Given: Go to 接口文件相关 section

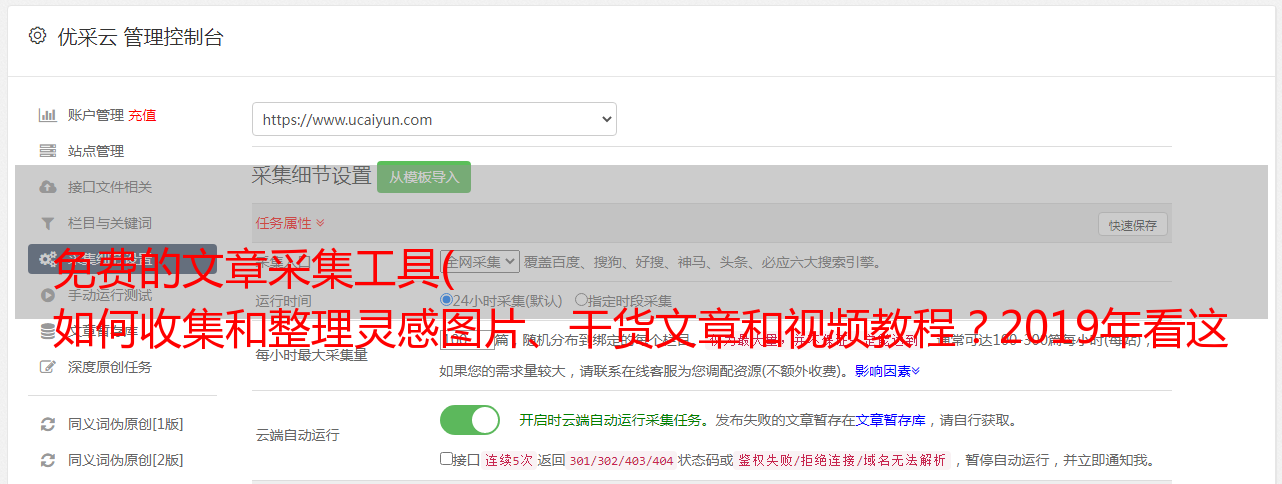Looking at the screenshot, I should pyautogui.click(x=110, y=187).
